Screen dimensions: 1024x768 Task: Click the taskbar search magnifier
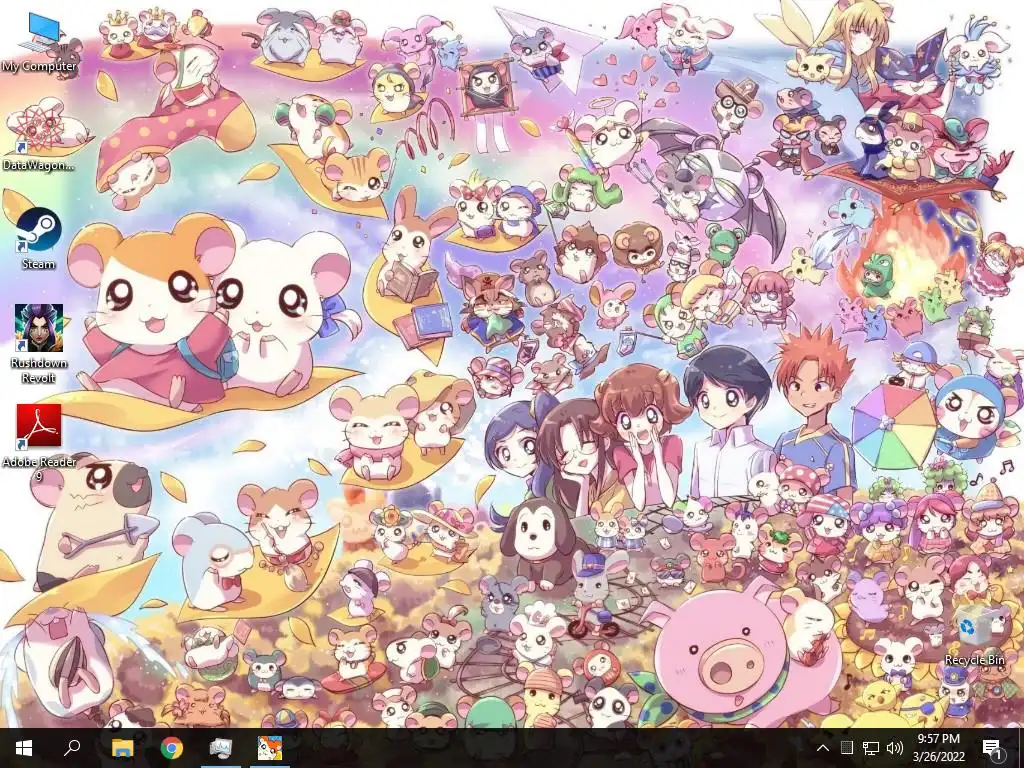pyautogui.click(x=72, y=748)
